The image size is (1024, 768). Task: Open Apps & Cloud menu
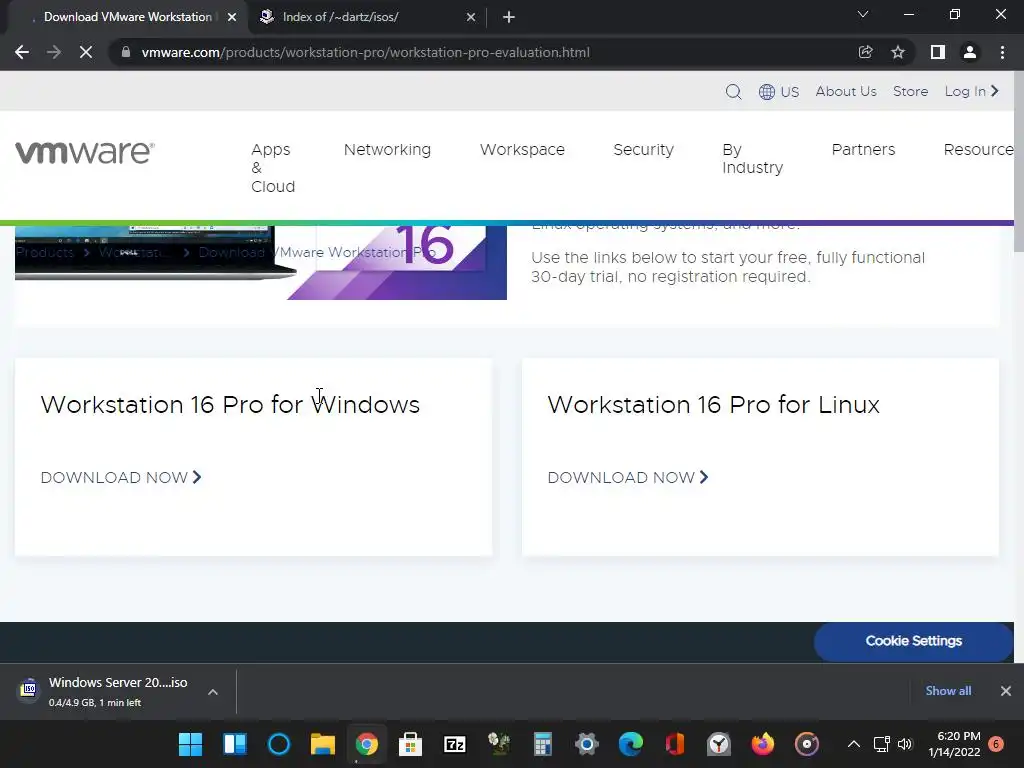[x=273, y=168]
